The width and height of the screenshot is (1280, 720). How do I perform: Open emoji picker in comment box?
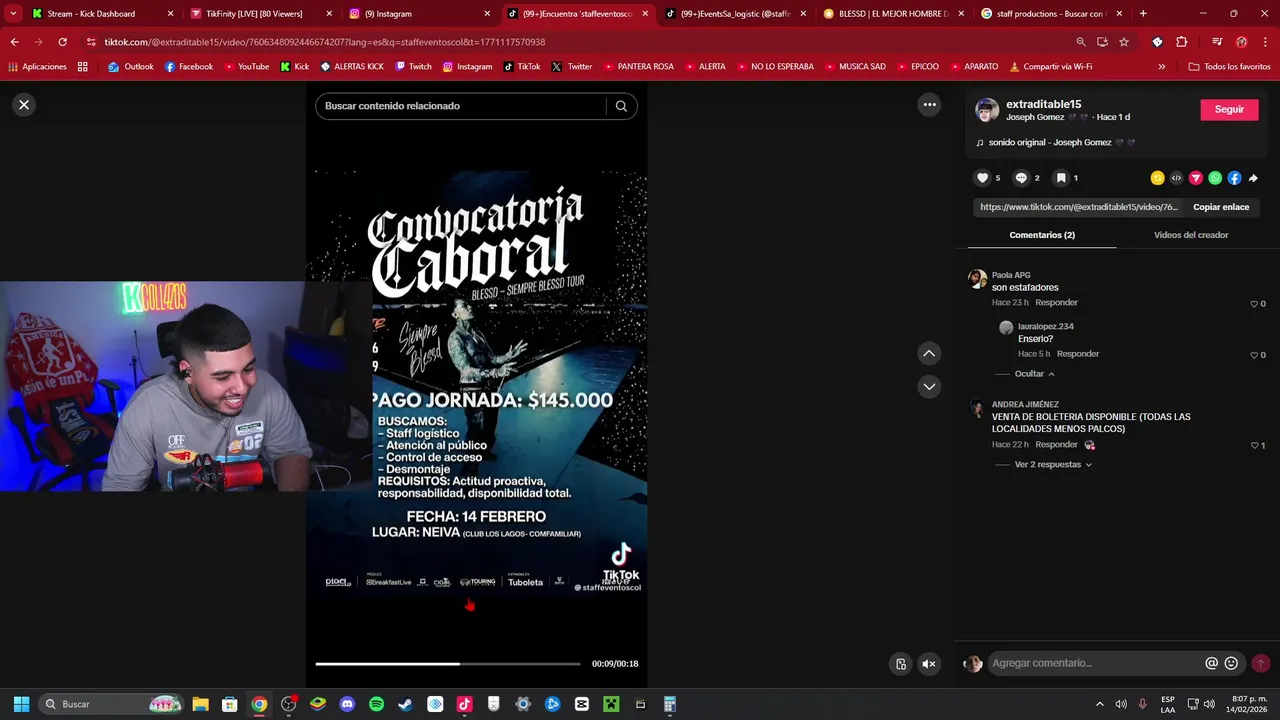pos(1231,663)
